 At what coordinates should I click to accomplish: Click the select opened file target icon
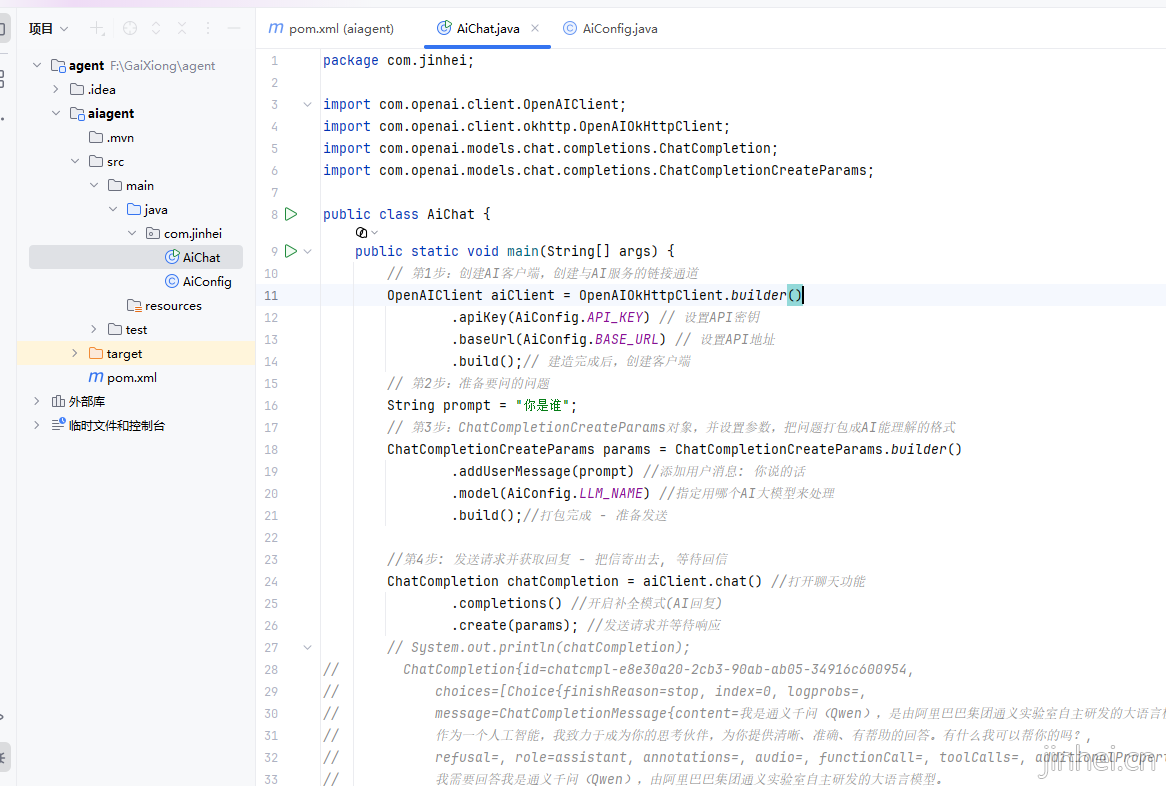point(129,28)
